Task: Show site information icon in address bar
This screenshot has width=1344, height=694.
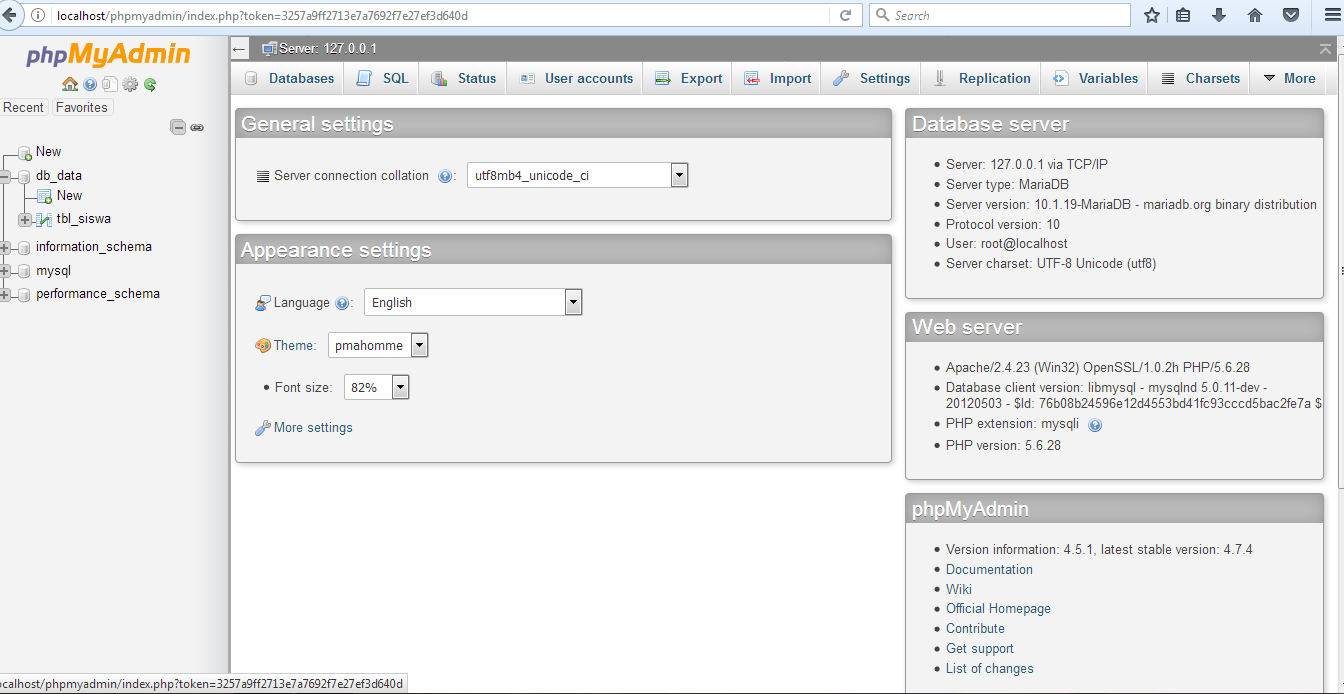Action: [38, 15]
